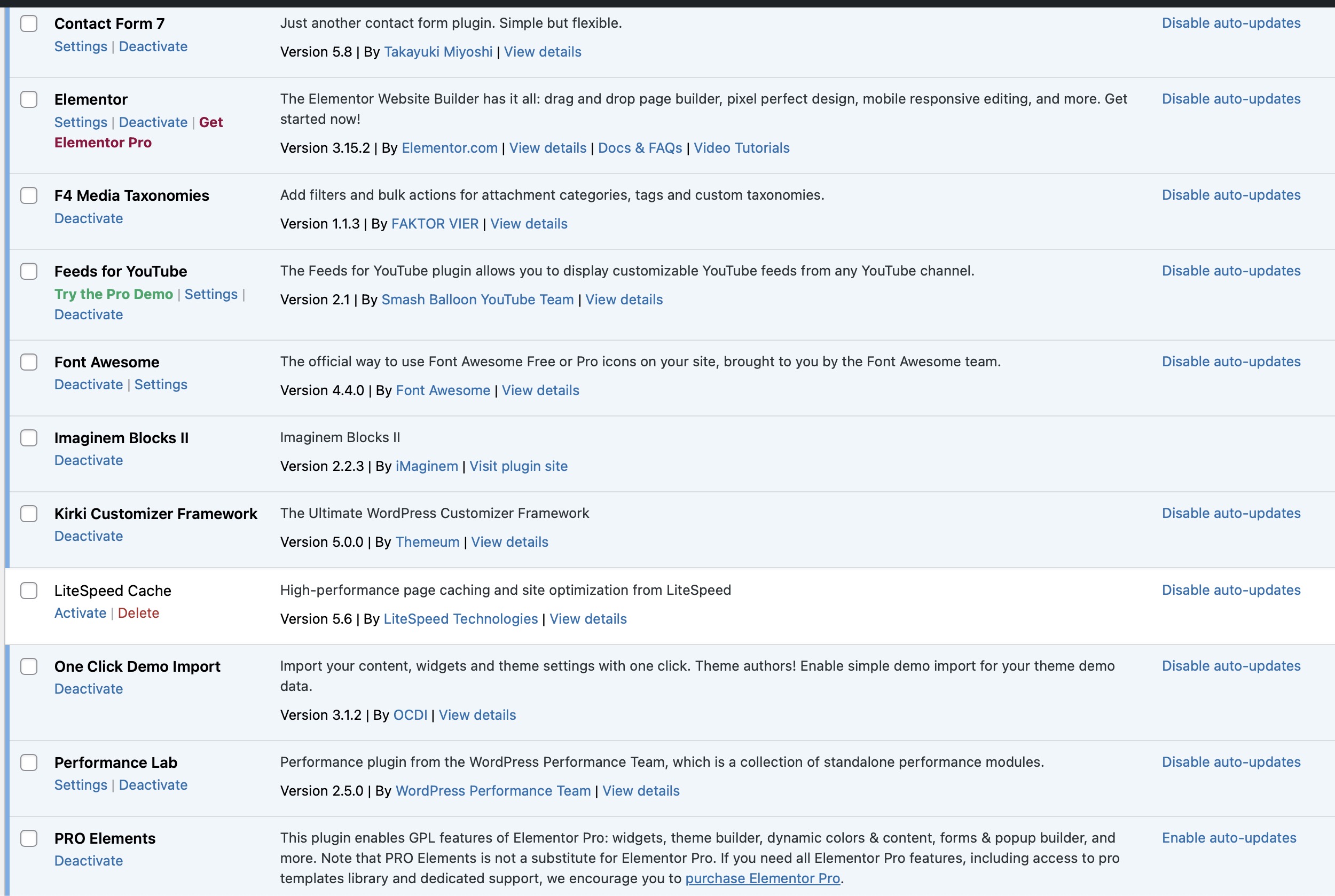Screen dimensions: 1335x896
Task: Open Smash Balloon YouTube Team author page
Action: click(x=477, y=300)
